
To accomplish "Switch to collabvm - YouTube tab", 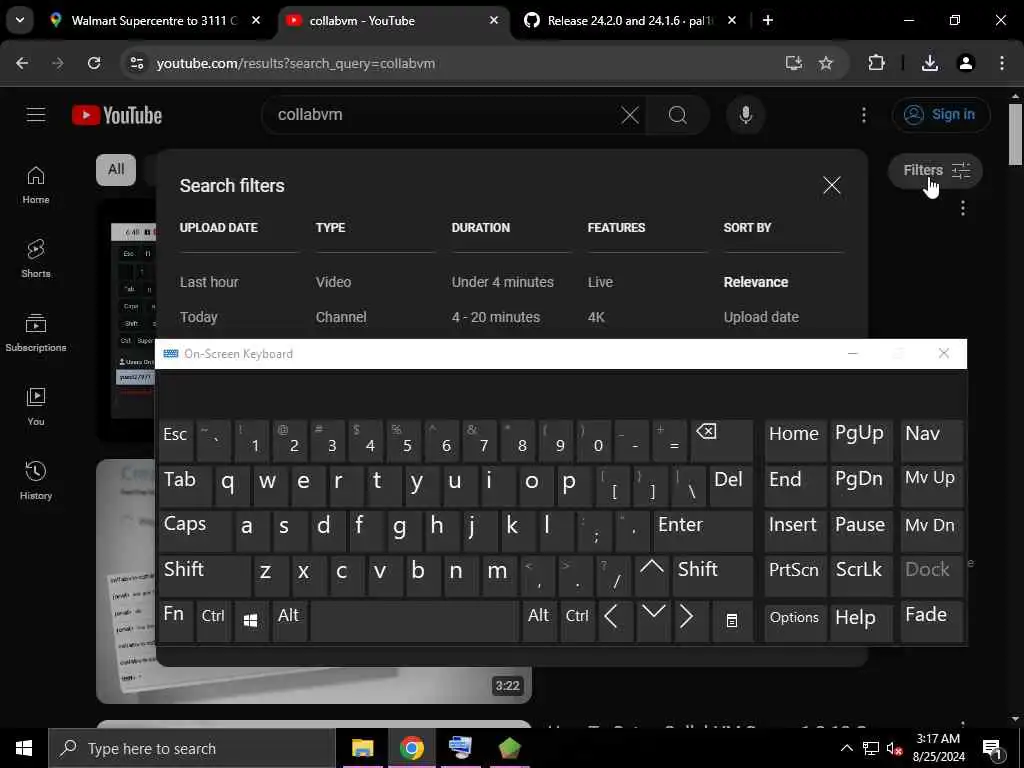I will click(x=394, y=20).
